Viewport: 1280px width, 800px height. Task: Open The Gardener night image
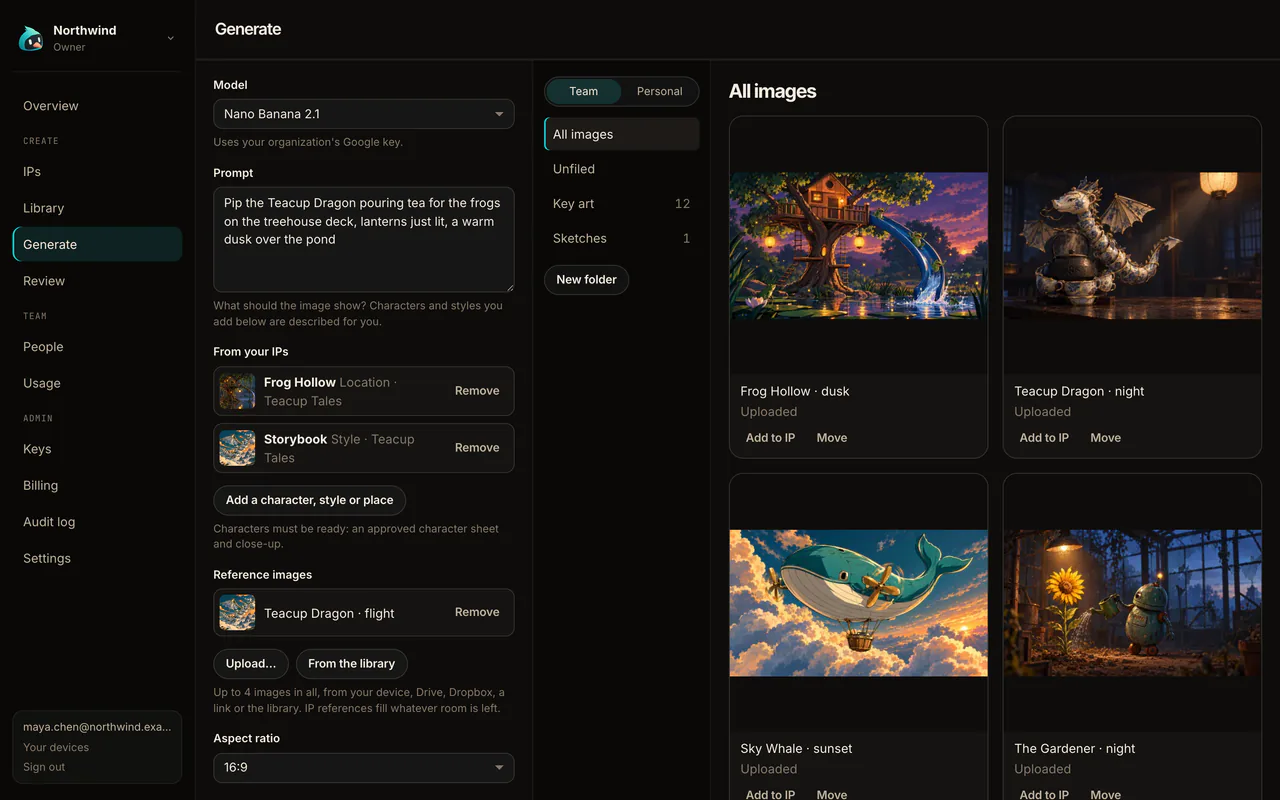click(1132, 603)
